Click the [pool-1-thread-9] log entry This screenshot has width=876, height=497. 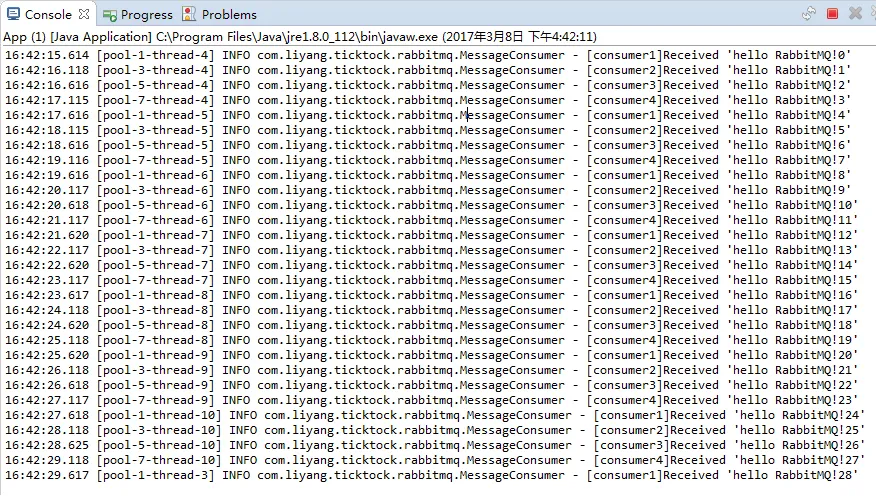coord(431,356)
